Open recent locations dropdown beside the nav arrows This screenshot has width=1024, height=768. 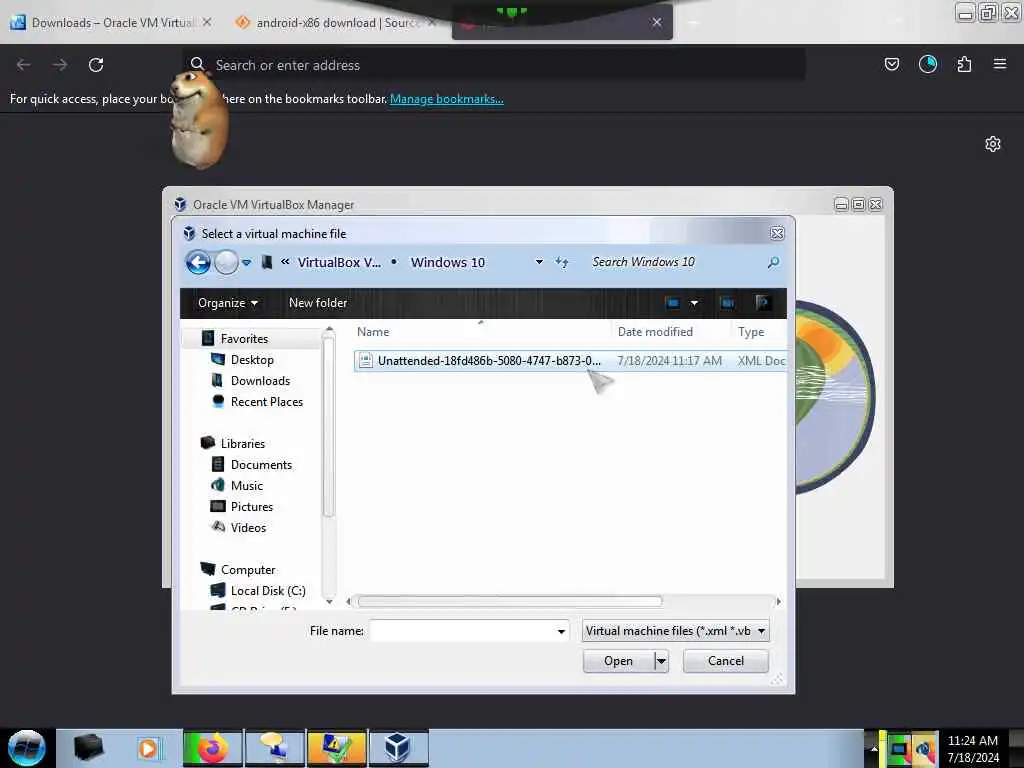tap(246, 263)
